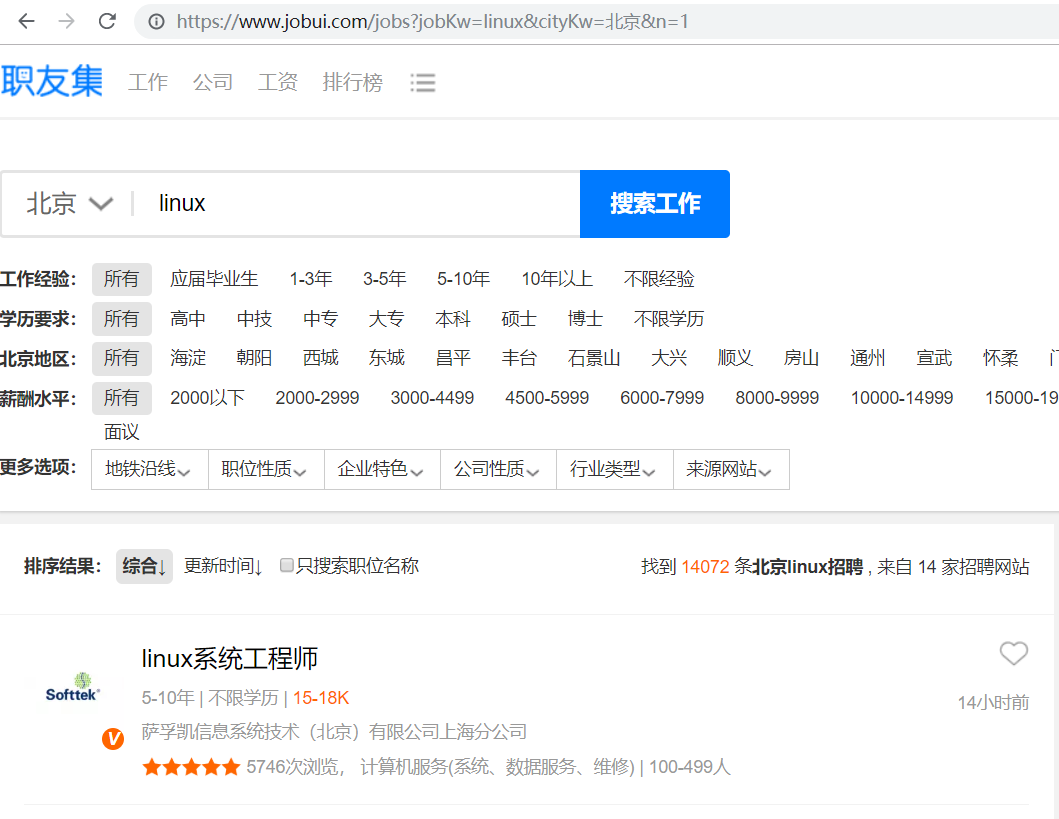Open the Softtek company logo
The height and width of the screenshot is (819, 1059).
72,686
